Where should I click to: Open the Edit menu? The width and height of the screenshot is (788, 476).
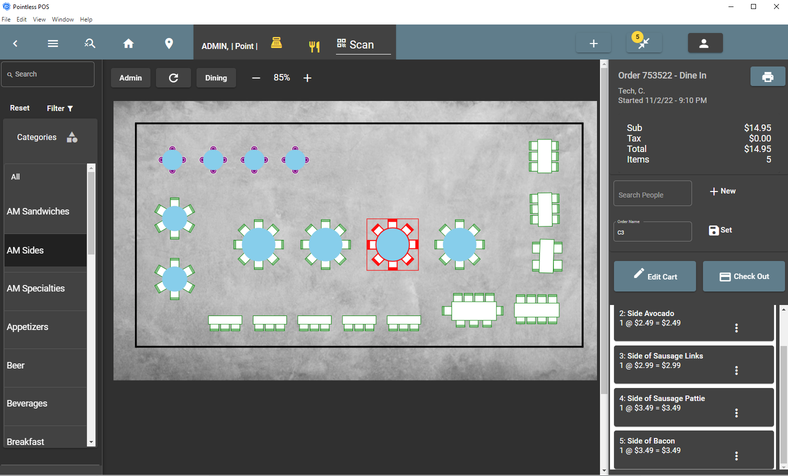[22, 20]
